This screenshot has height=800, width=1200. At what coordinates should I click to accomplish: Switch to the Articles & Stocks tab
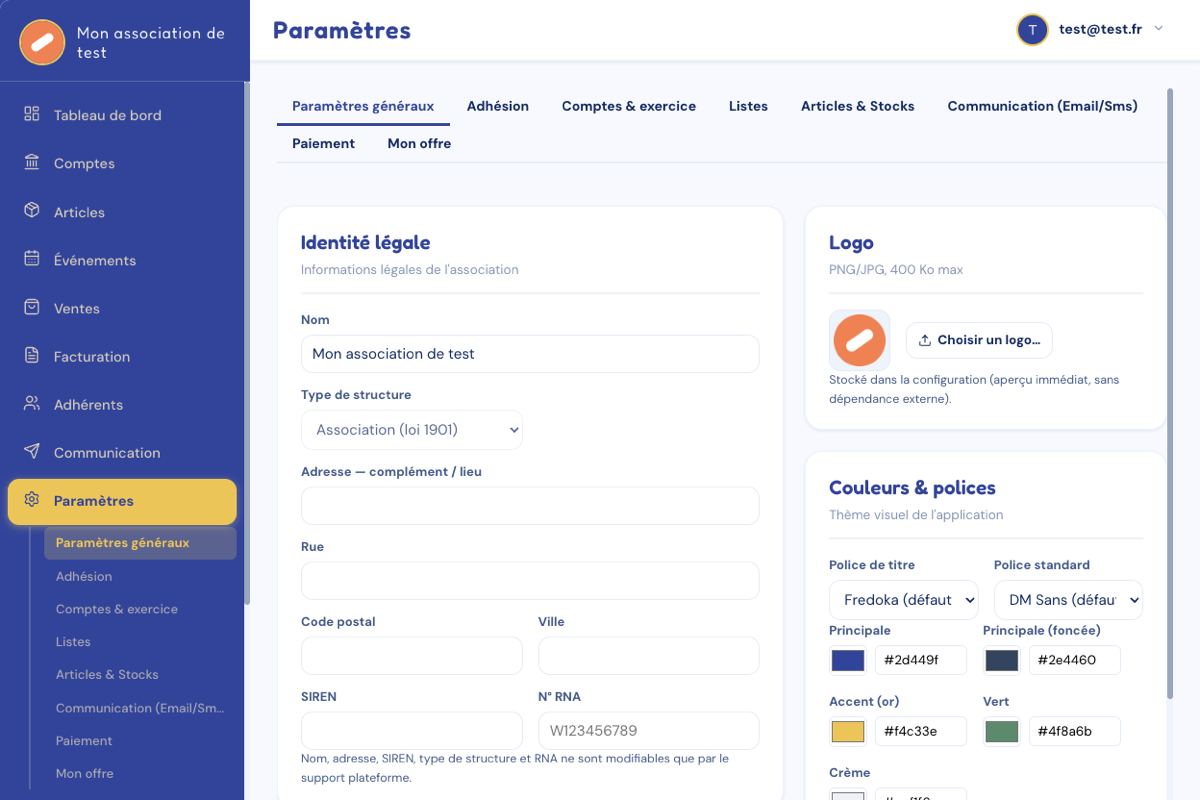pyautogui.click(x=858, y=106)
